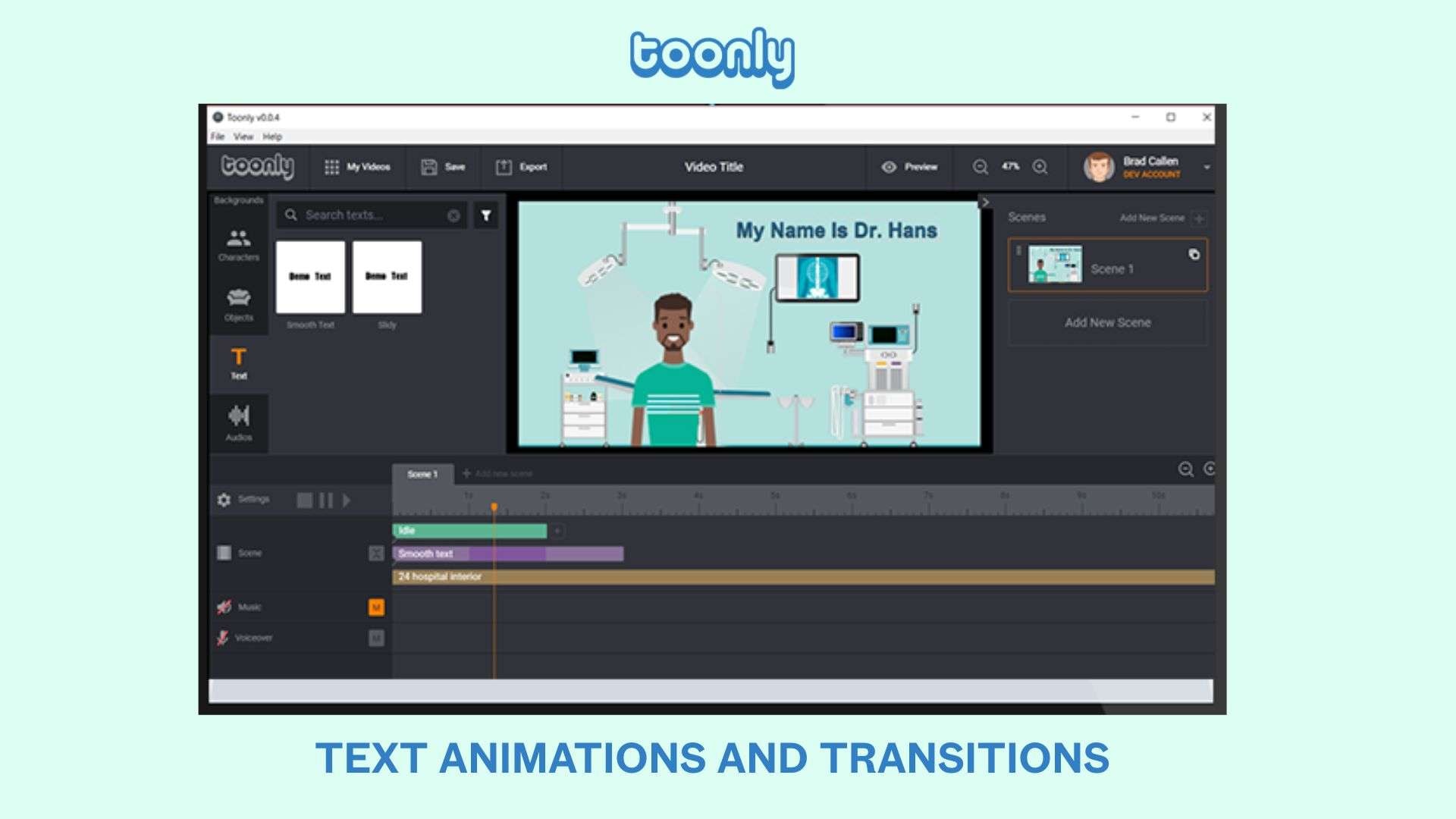
Task: Select the Smooth text clip
Action: pos(508,554)
